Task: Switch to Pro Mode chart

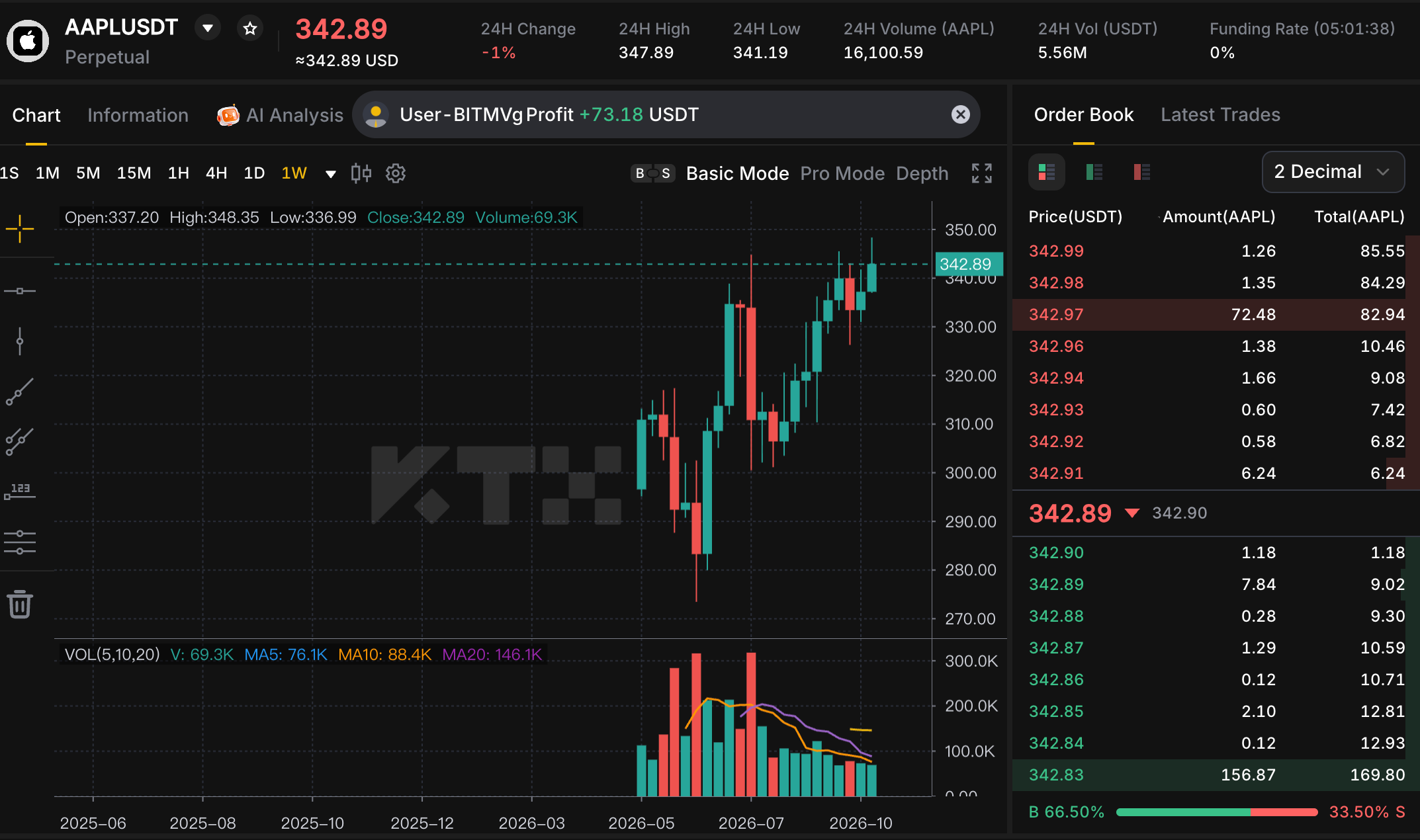Action: [x=842, y=173]
